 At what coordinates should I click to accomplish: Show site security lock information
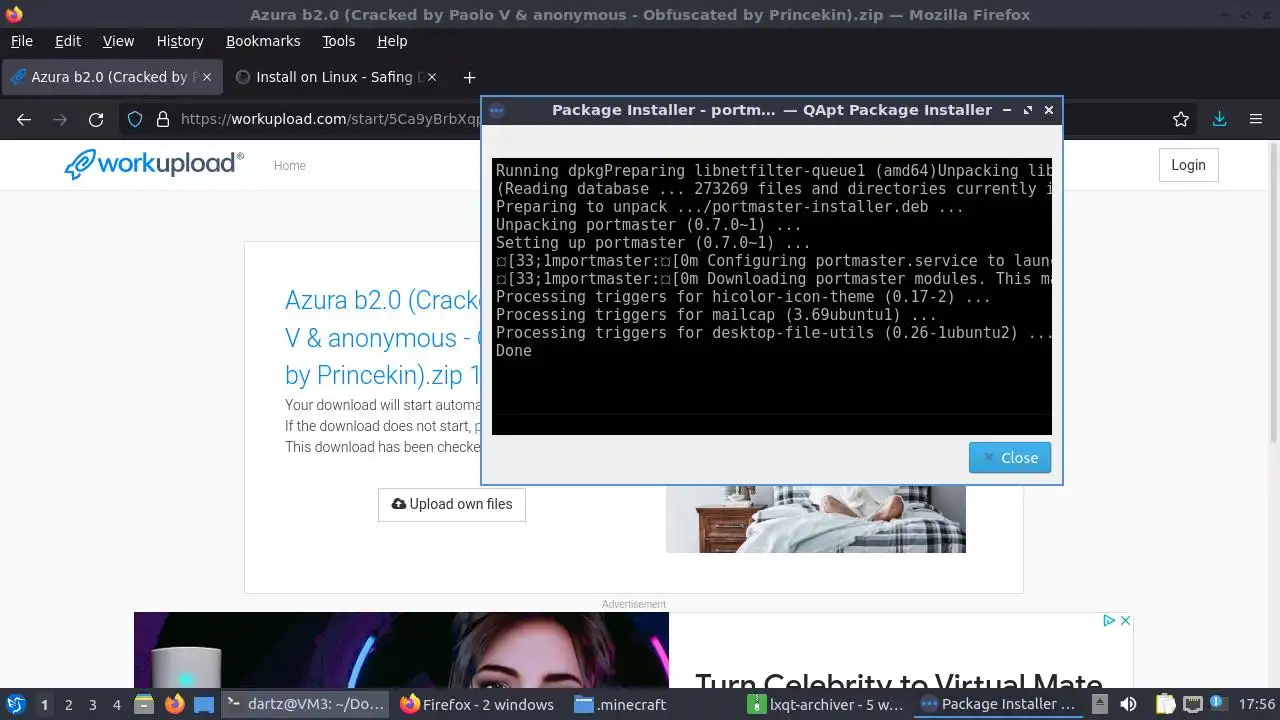coord(163,119)
